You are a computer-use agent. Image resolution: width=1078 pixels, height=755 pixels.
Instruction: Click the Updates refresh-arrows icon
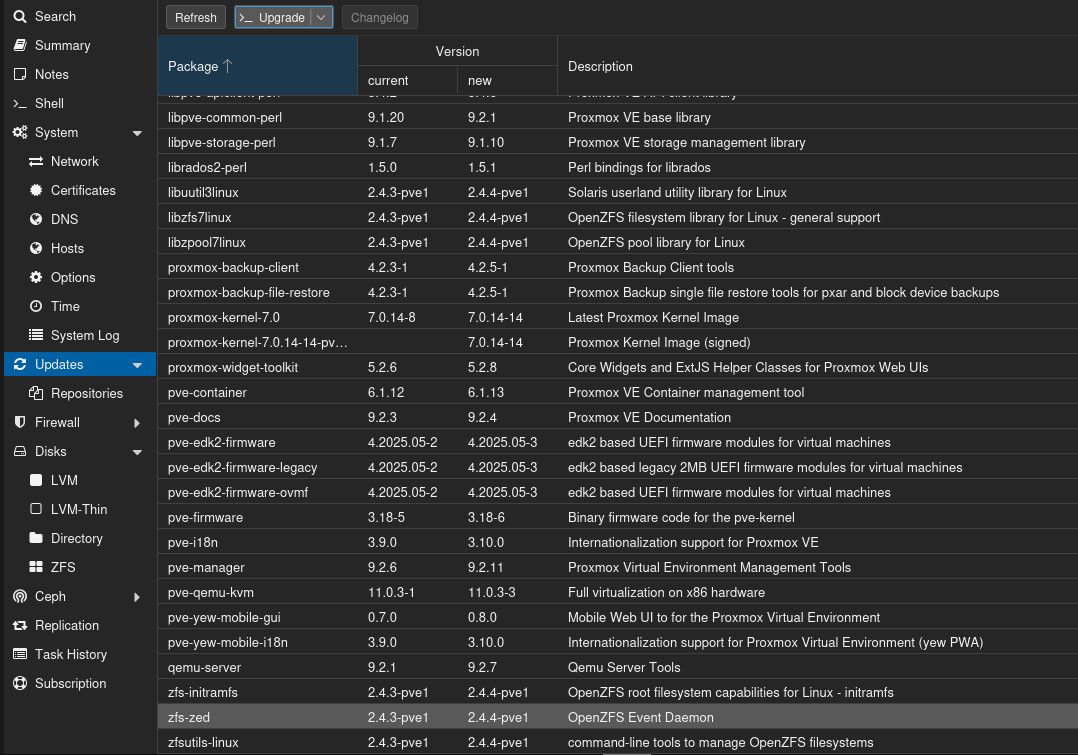(20, 364)
